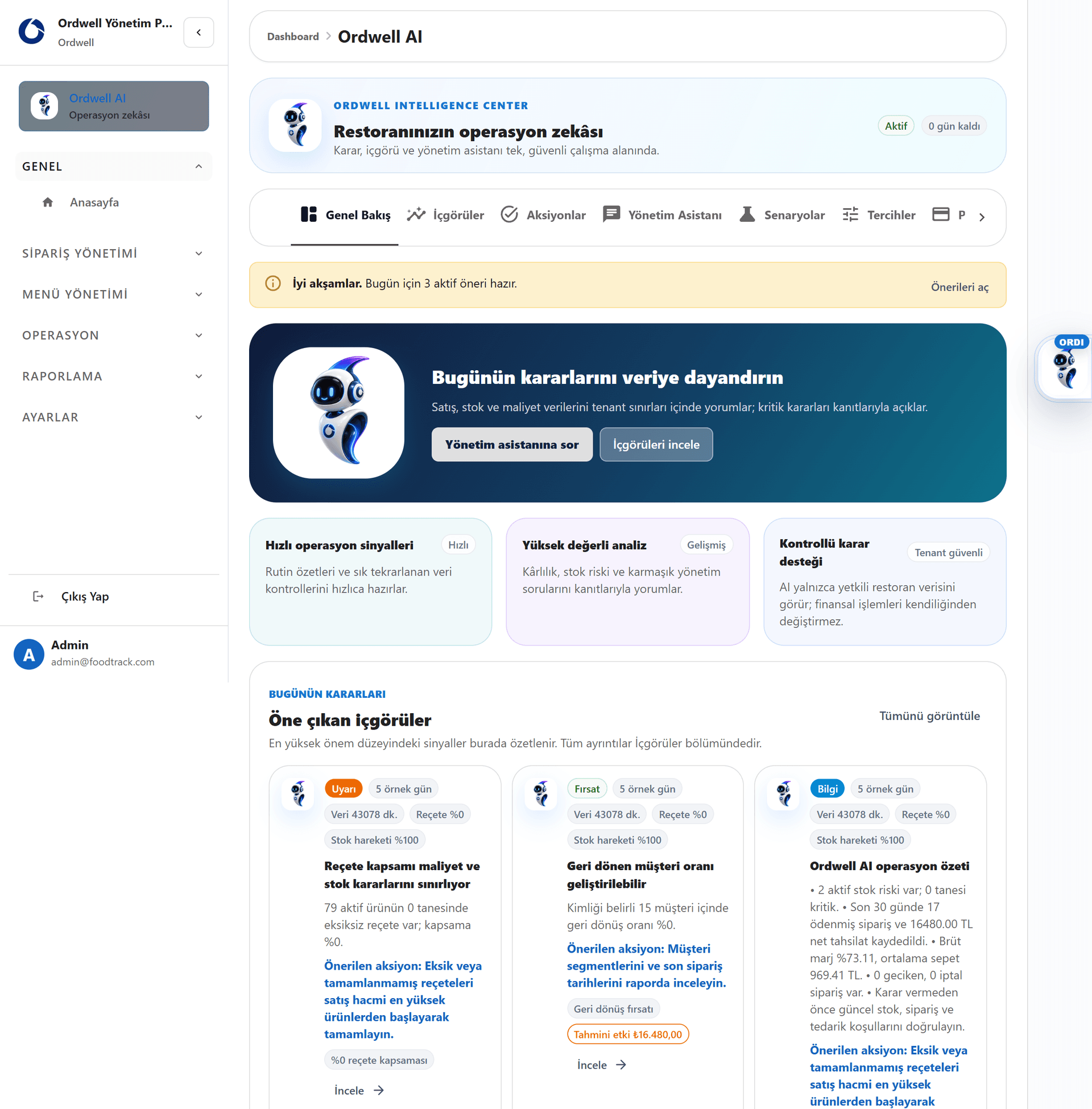Image resolution: width=1092 pixels, height=1109 pixels.
Task: Open the Aksiyonlar tab
Action: coord(543,215)
